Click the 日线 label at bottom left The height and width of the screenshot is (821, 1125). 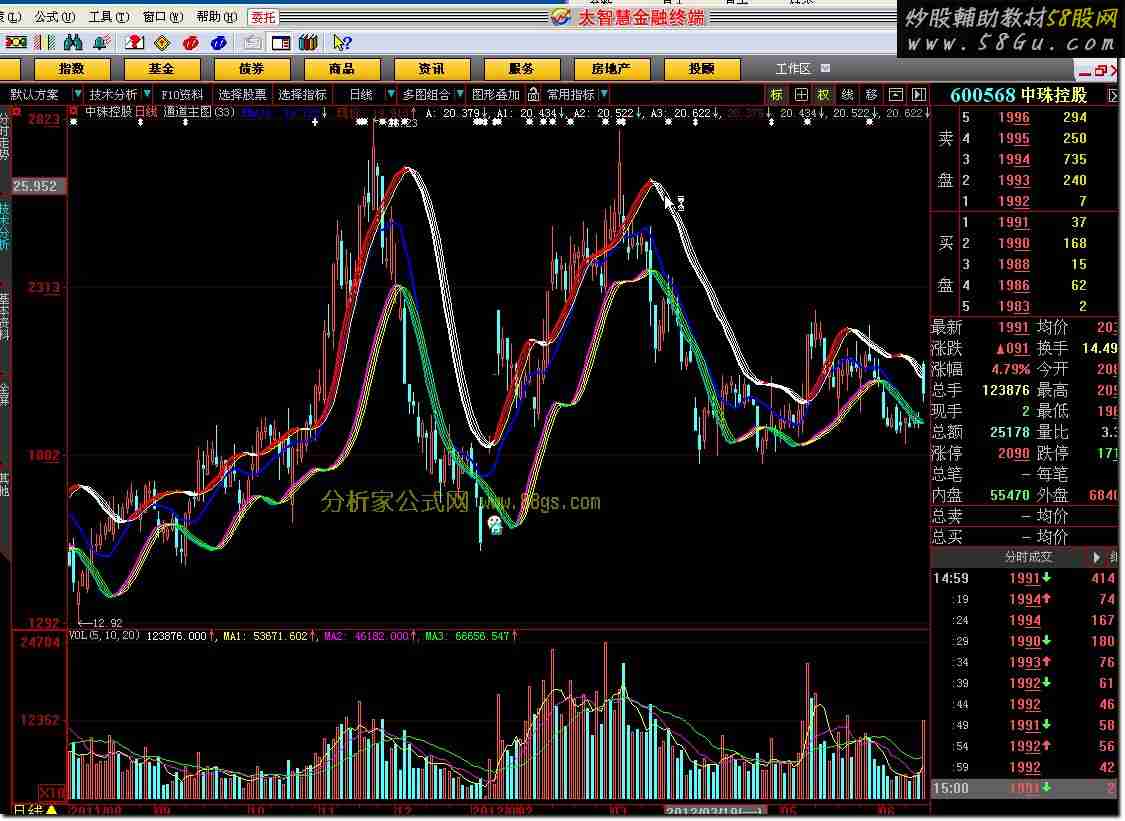[28, 810]
